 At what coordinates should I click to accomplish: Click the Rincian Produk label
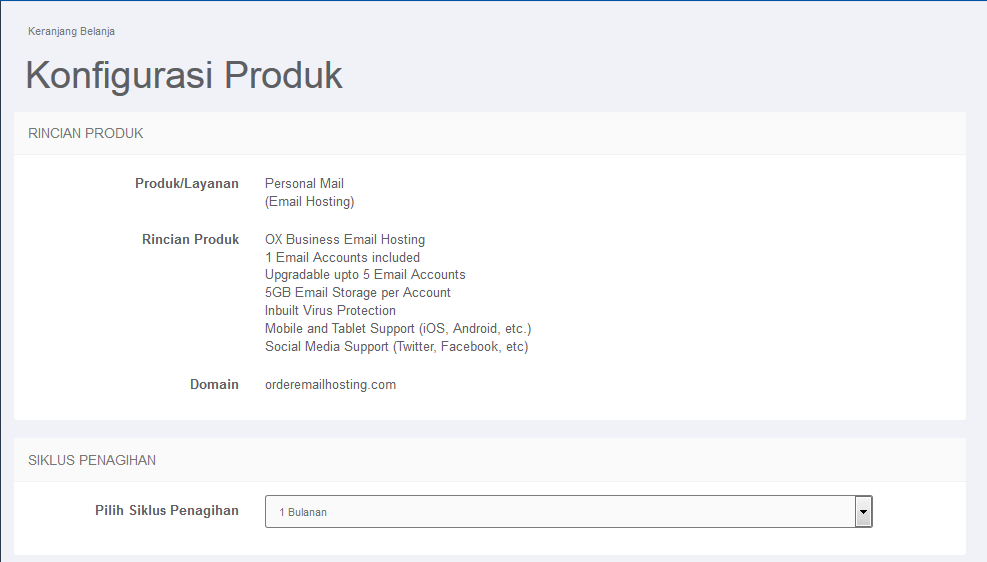pos(191,240)
